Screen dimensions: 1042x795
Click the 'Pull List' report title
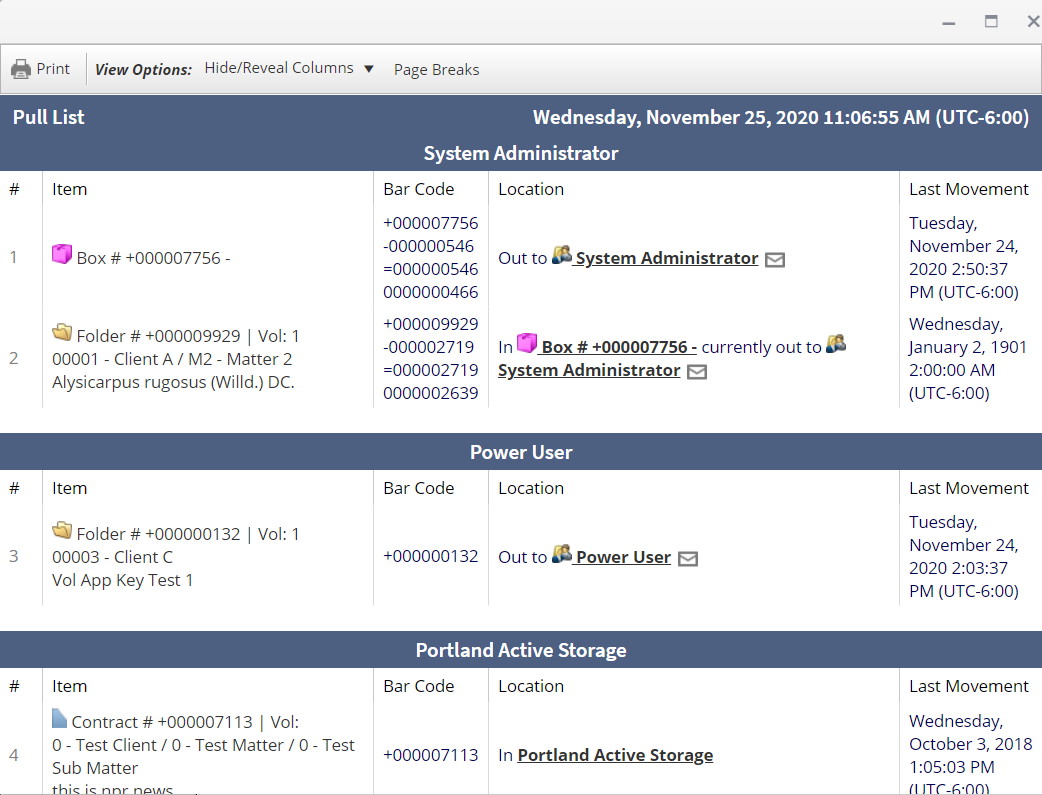pyautogui.click(x=49, y=118)
